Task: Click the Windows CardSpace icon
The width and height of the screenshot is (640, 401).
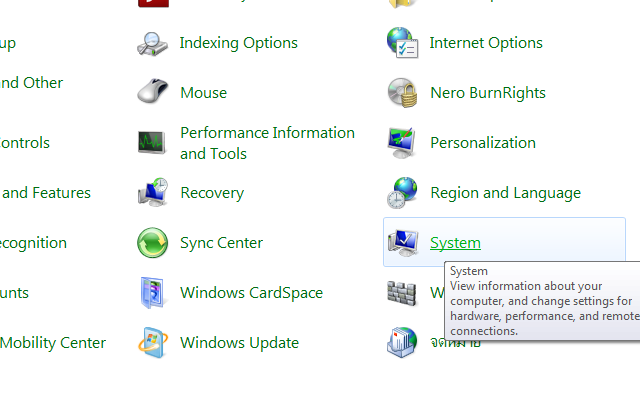Action: [153, 293]
